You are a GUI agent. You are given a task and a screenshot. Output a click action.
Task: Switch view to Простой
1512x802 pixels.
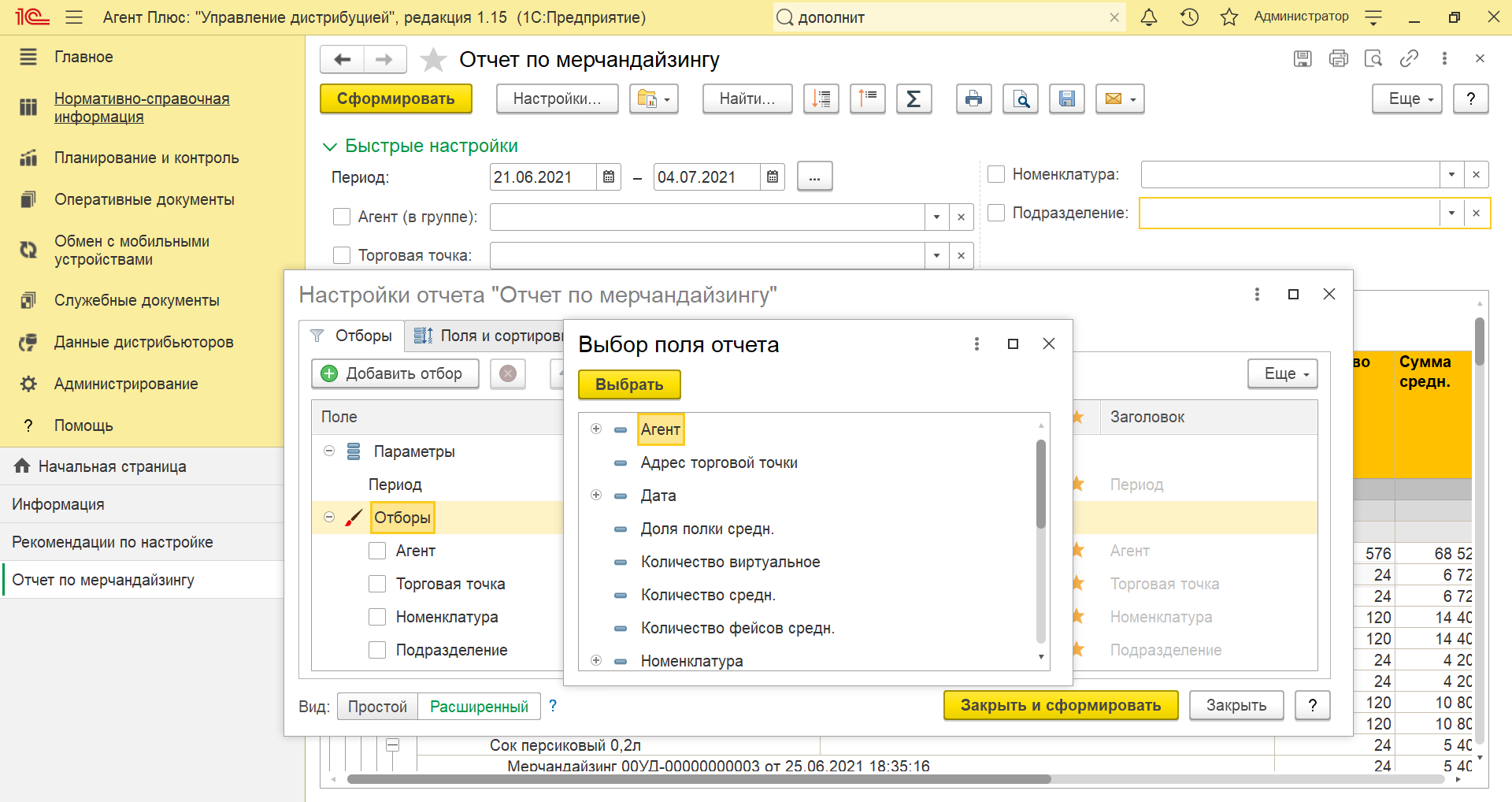click(377, 707)
